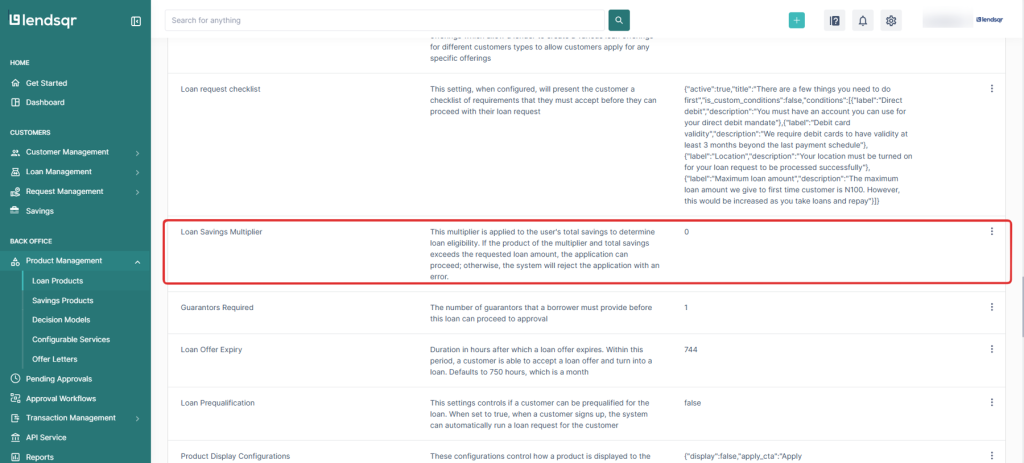
Task: Open options menu for Guarantors Required row
Action: point(991,307)
